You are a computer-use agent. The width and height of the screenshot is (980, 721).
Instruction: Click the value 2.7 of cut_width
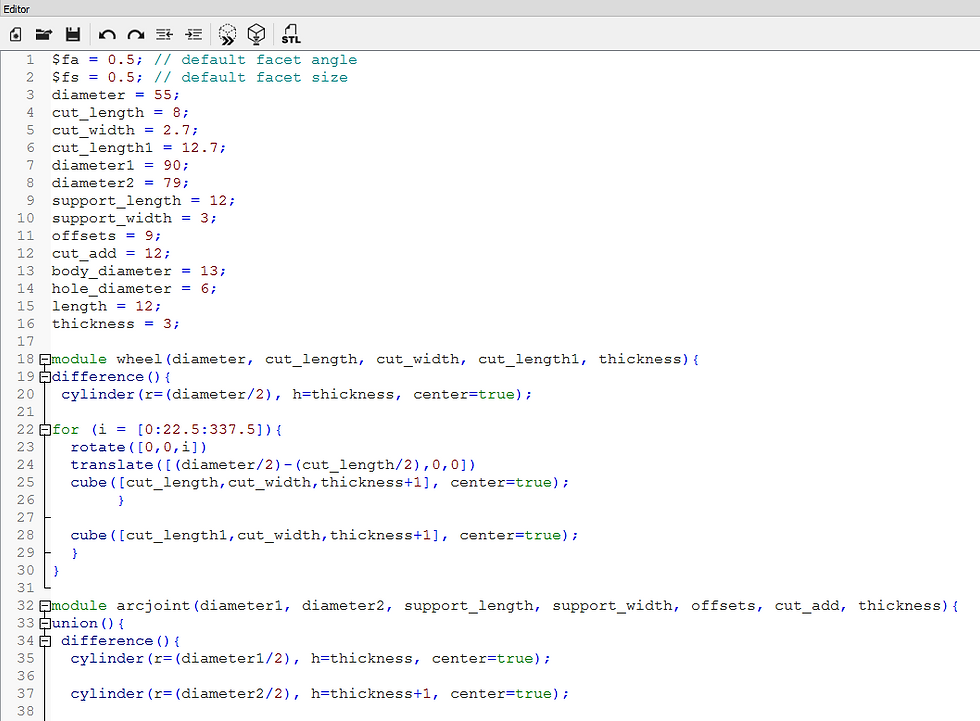point(176,130)
